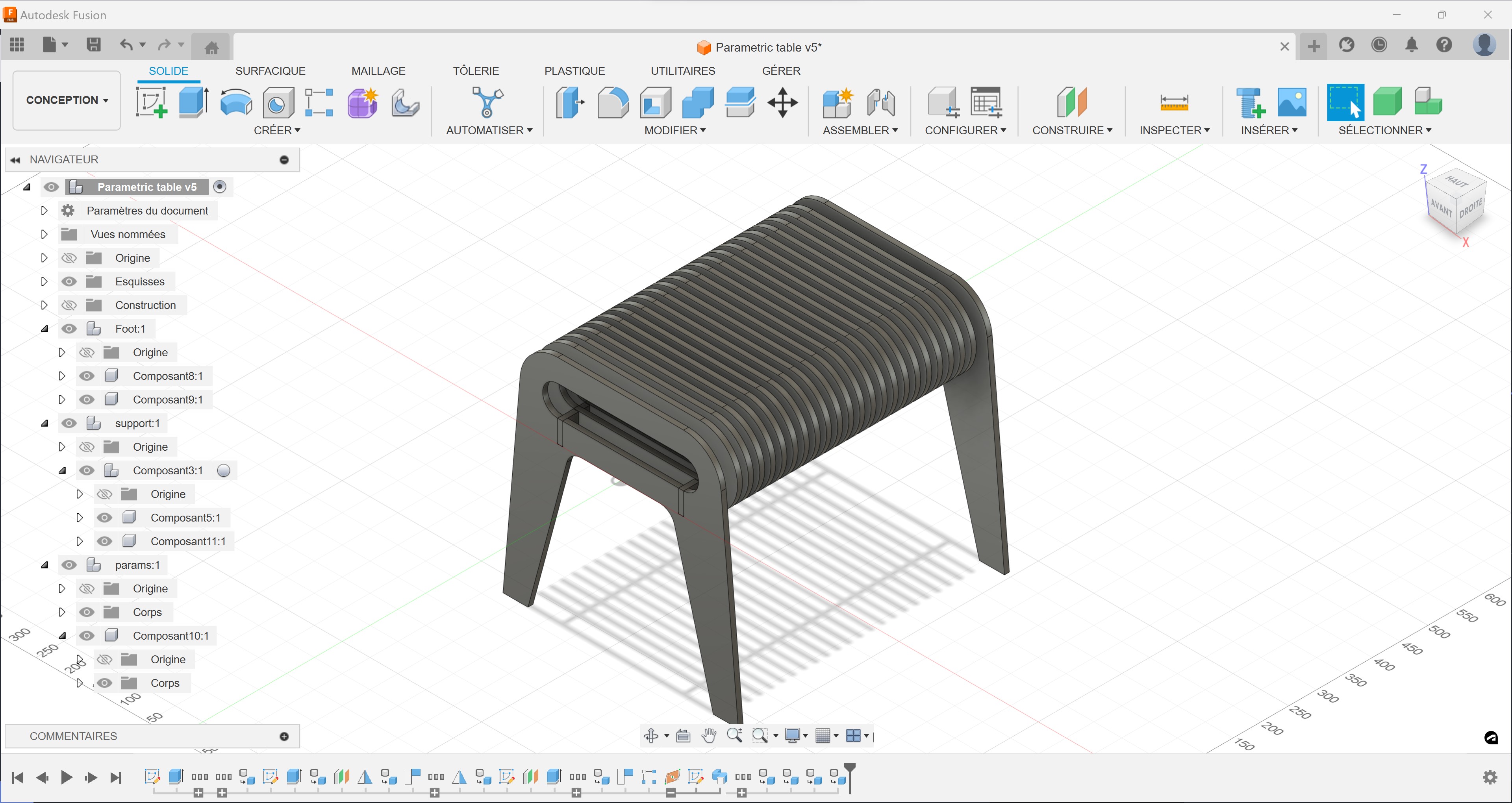This screenshot has height=803, width=1512.
Task: Open the data panel grid icon
Action: pos(17,44)
